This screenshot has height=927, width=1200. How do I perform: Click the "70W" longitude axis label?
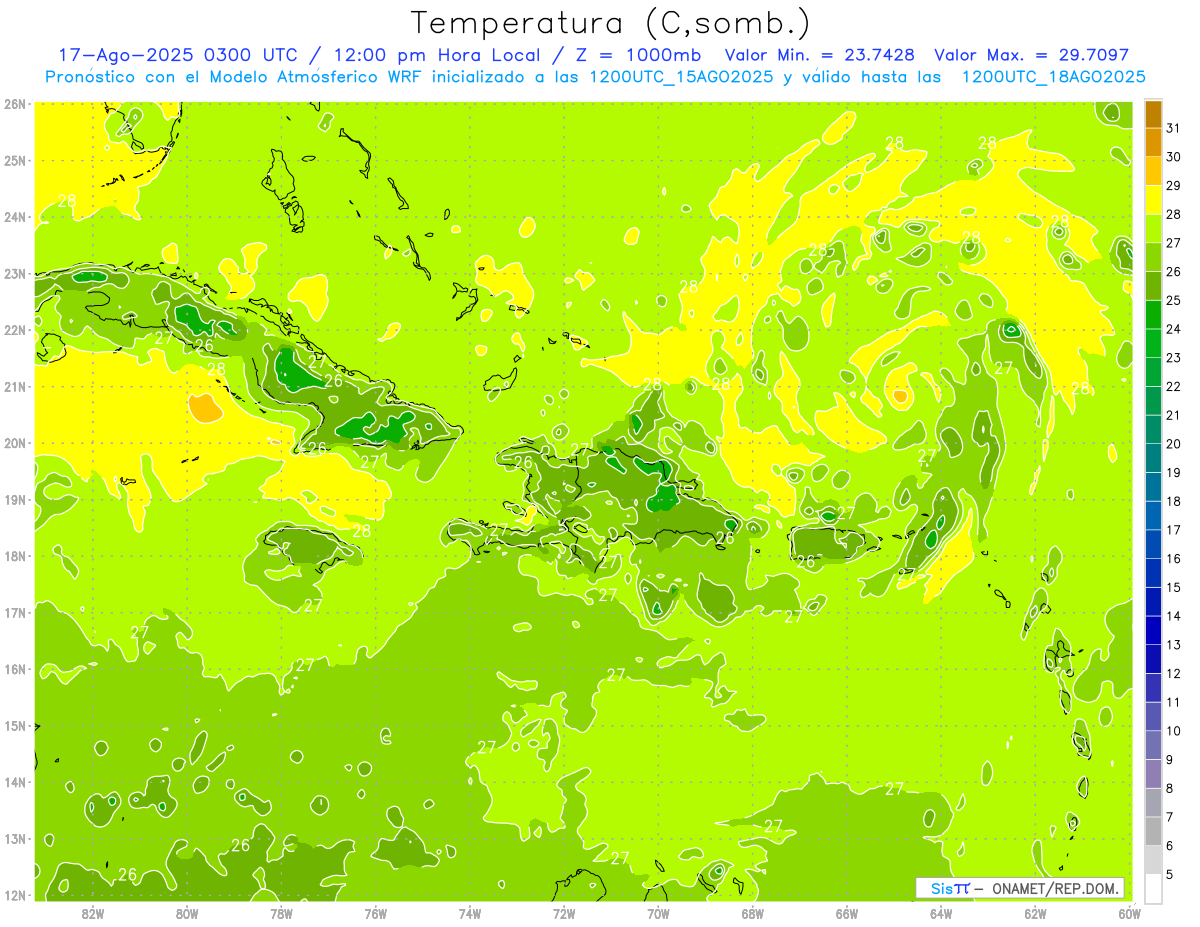pyautogui.click(x=658, y=913)
